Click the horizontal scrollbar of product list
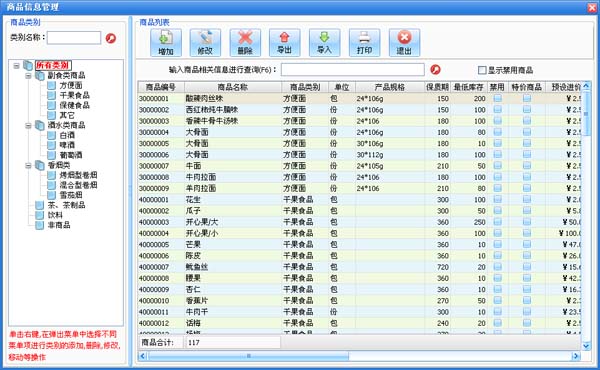This screenshot has height=370, width=600. 359,356
